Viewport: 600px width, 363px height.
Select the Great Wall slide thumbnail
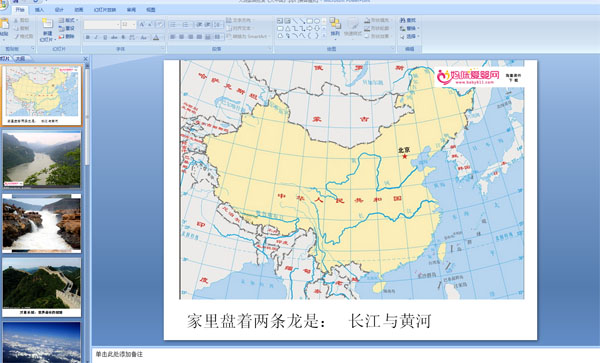[42, 287]
